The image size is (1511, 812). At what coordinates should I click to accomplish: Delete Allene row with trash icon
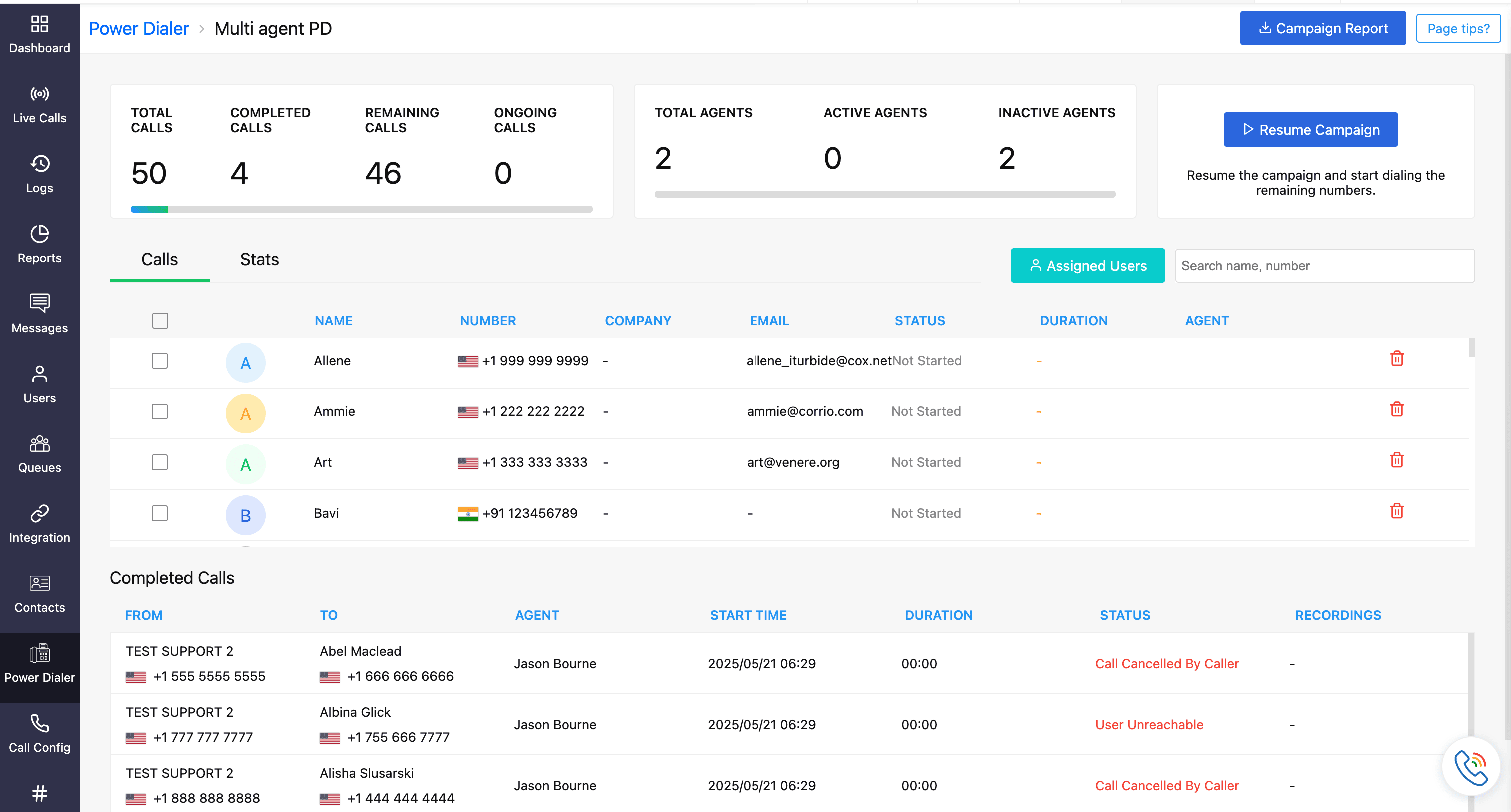click(1396, 358)
